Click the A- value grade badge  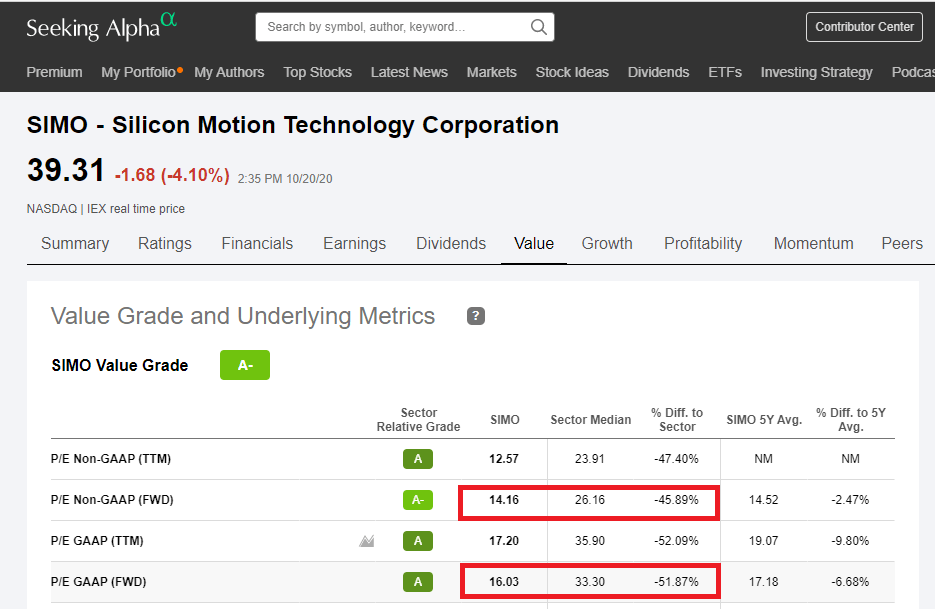coord(245,365)
